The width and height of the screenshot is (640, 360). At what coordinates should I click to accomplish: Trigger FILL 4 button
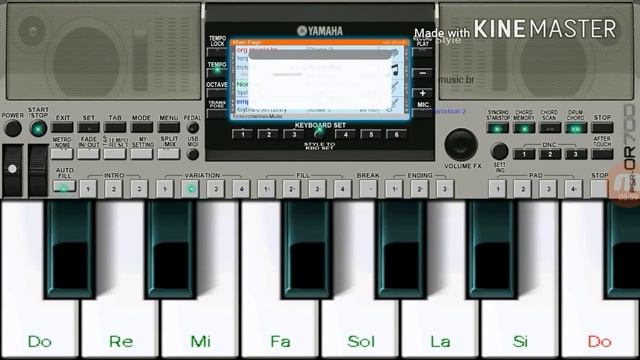click(x=342, y=189)
